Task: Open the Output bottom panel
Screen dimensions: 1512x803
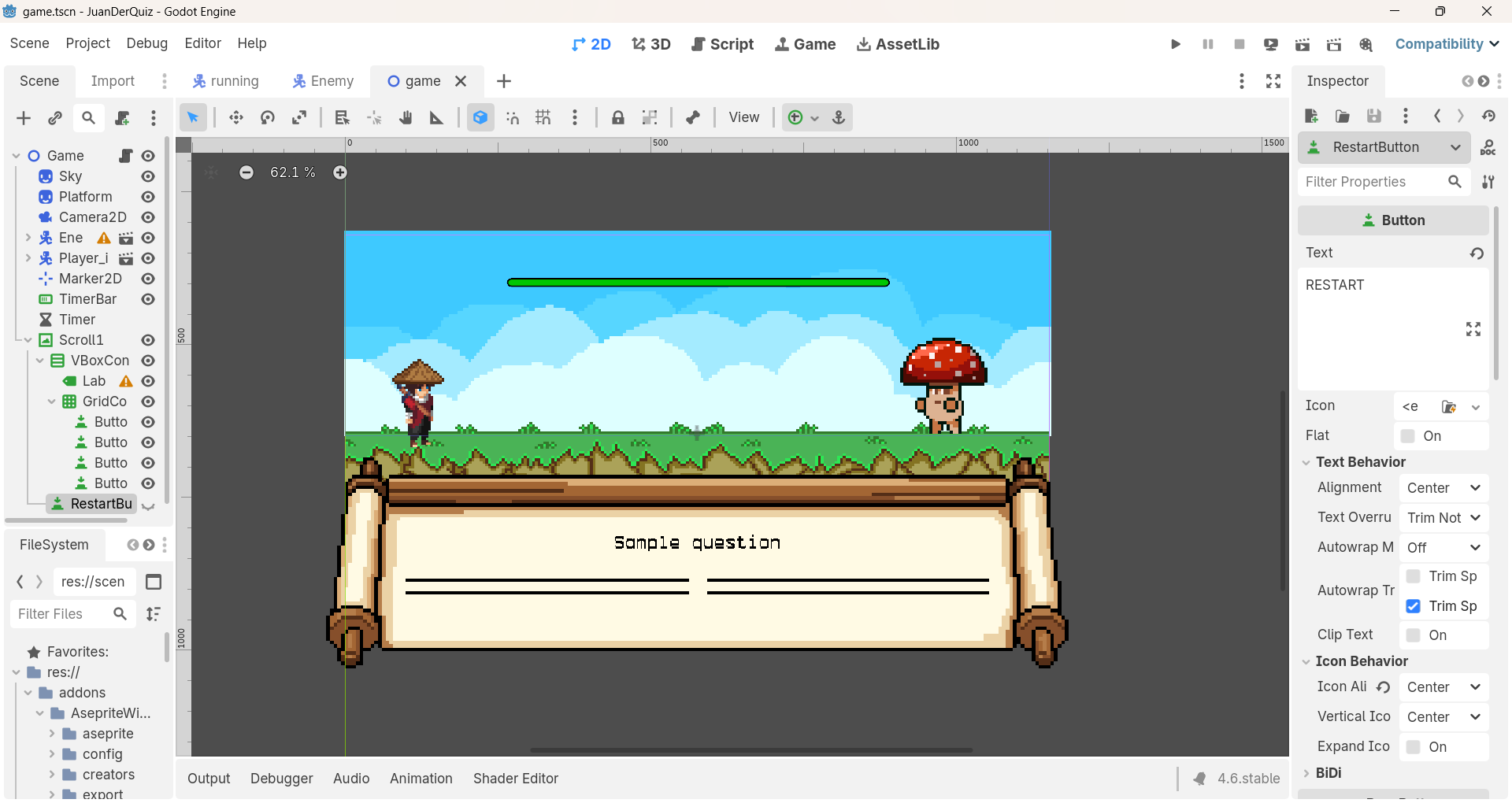Action: [x=209, y=779]
